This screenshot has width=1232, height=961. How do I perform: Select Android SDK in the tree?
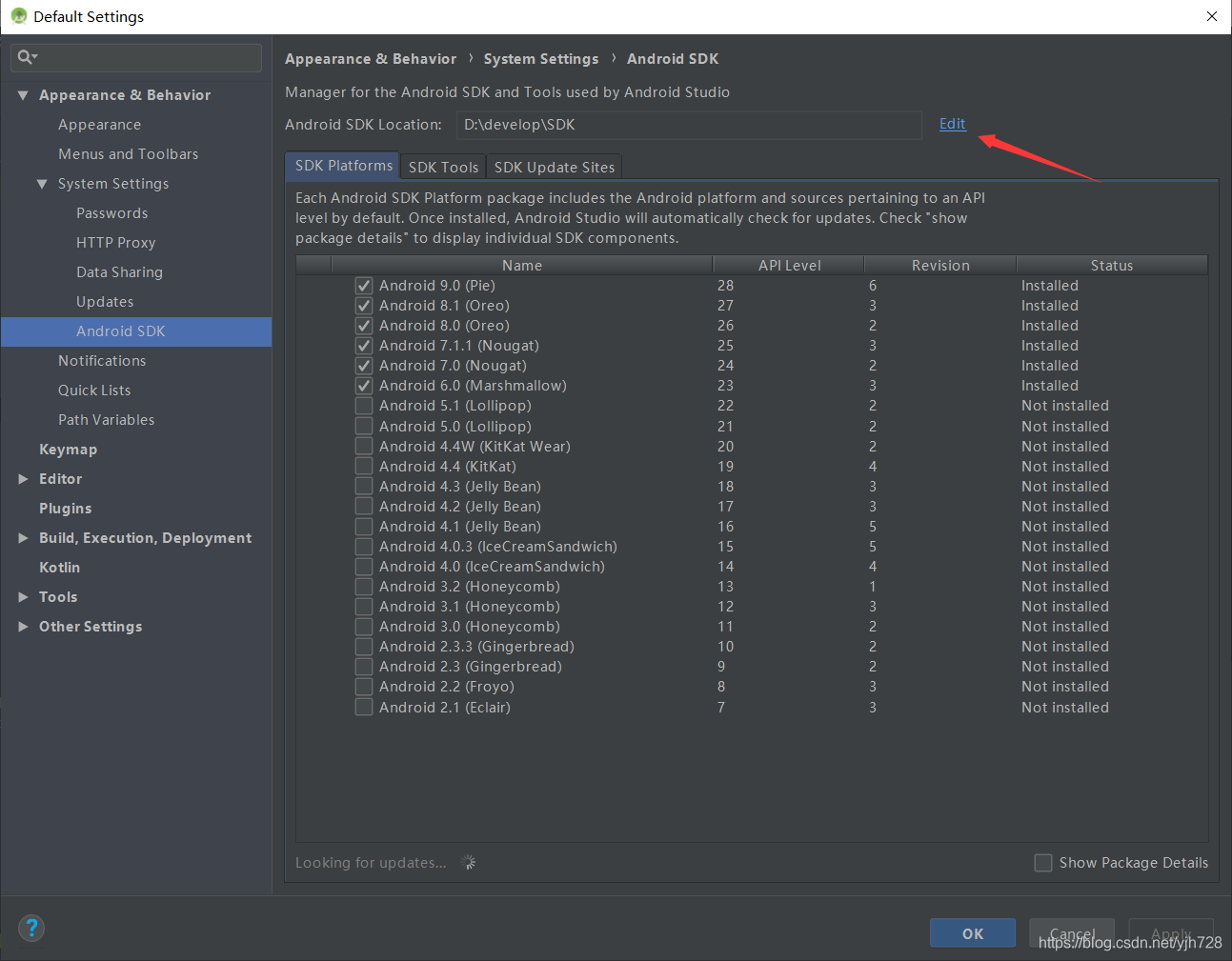tap(136, 331)
